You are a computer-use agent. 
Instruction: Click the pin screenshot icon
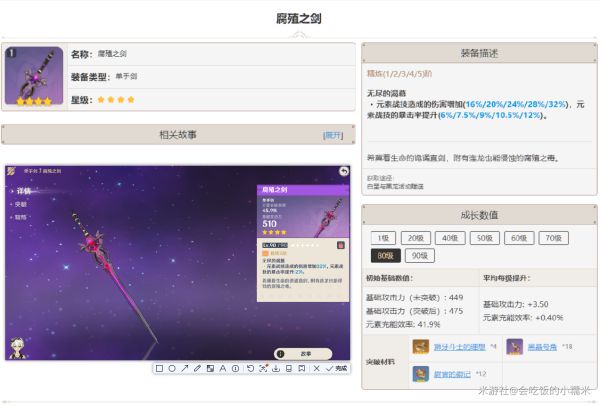[x=302, y=369]
